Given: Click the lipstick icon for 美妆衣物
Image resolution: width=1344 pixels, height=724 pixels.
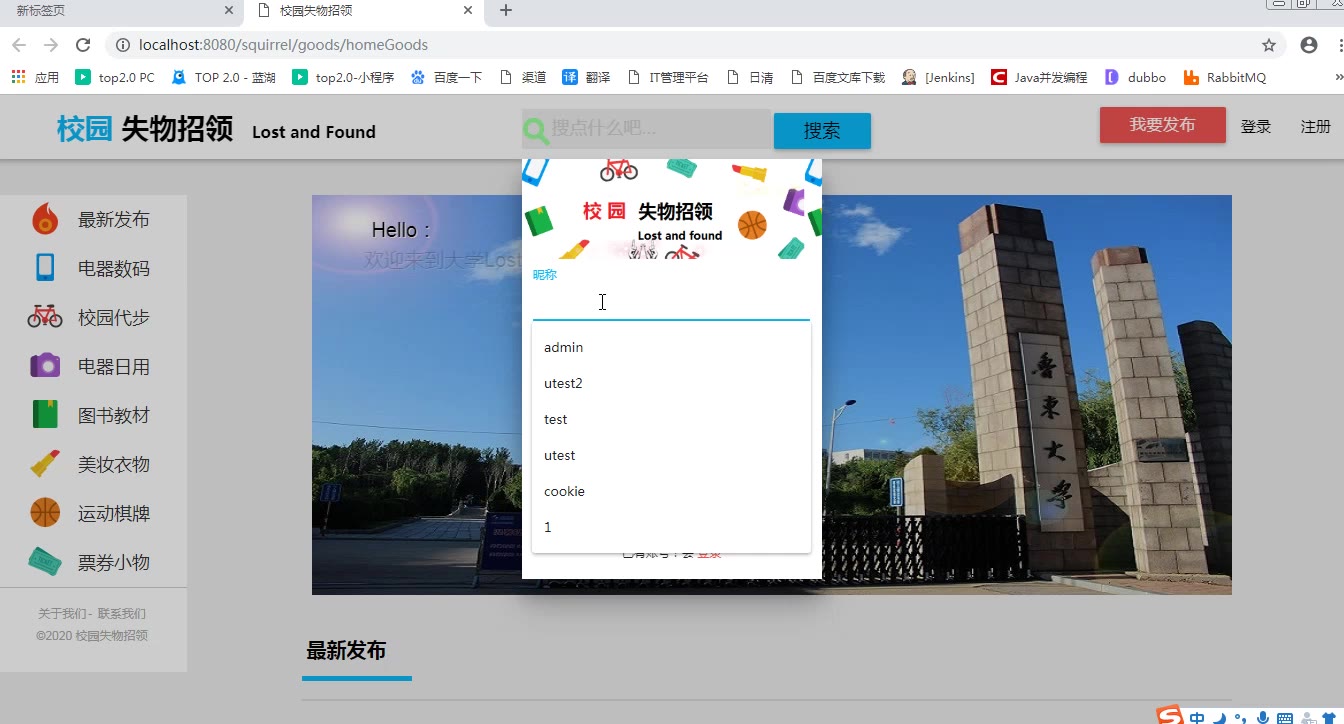Looking at the screenshot, I should 45,464.
